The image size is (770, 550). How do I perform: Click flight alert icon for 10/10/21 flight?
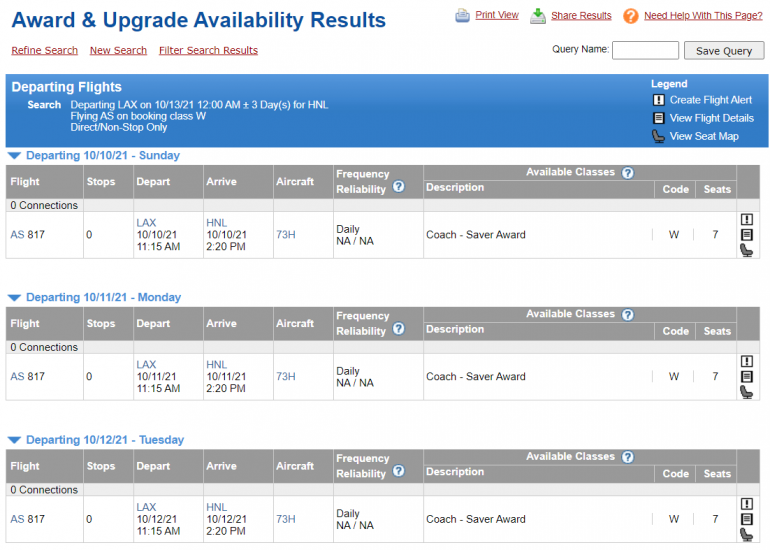click(746, 220)
